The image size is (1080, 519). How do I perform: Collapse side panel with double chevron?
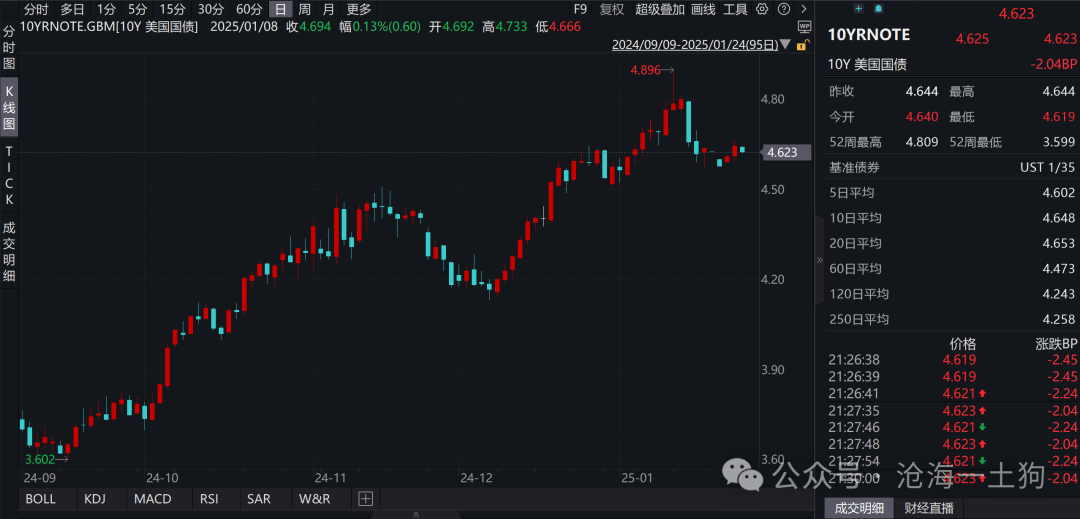(821, 259)
